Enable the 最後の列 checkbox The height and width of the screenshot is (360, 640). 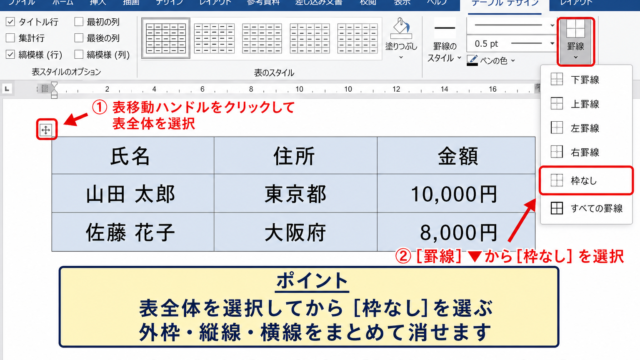pos(79,38)
